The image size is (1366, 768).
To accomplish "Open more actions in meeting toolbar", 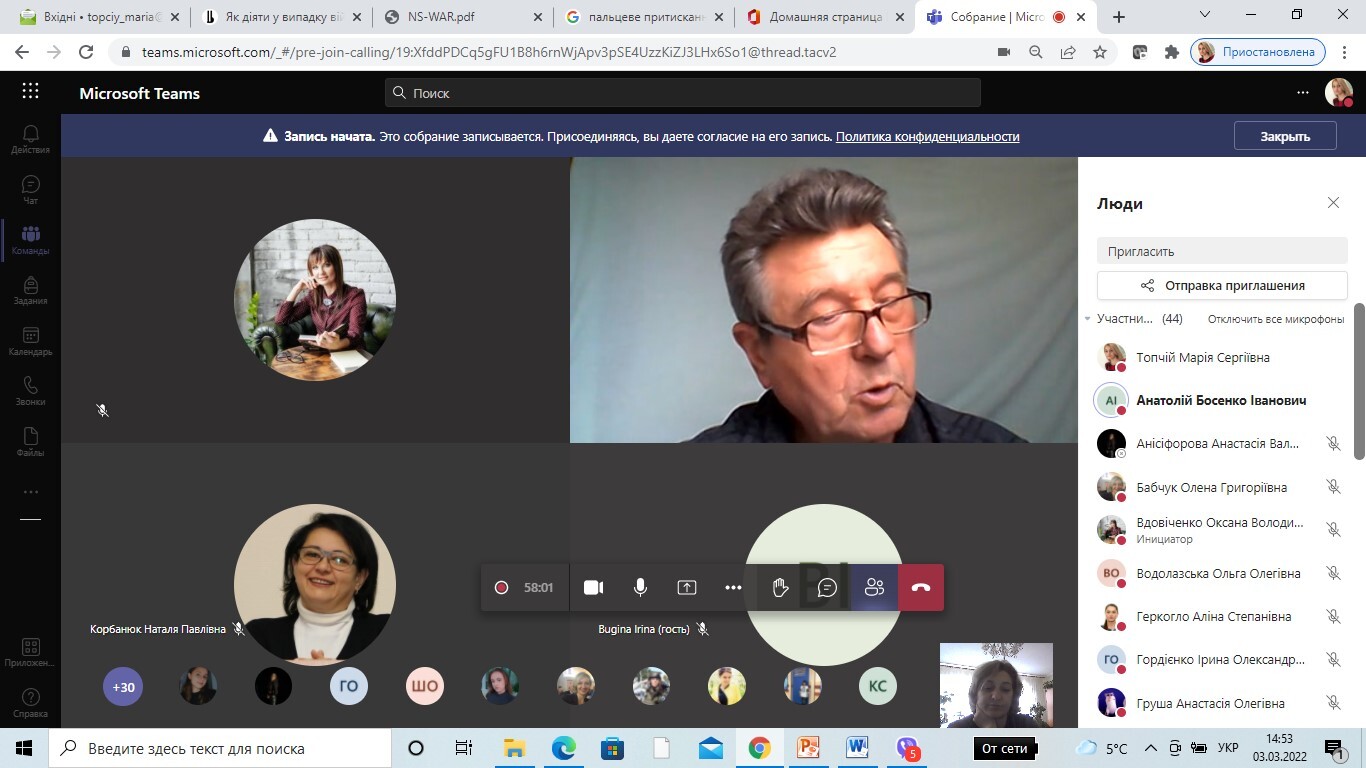I will 733,588.
